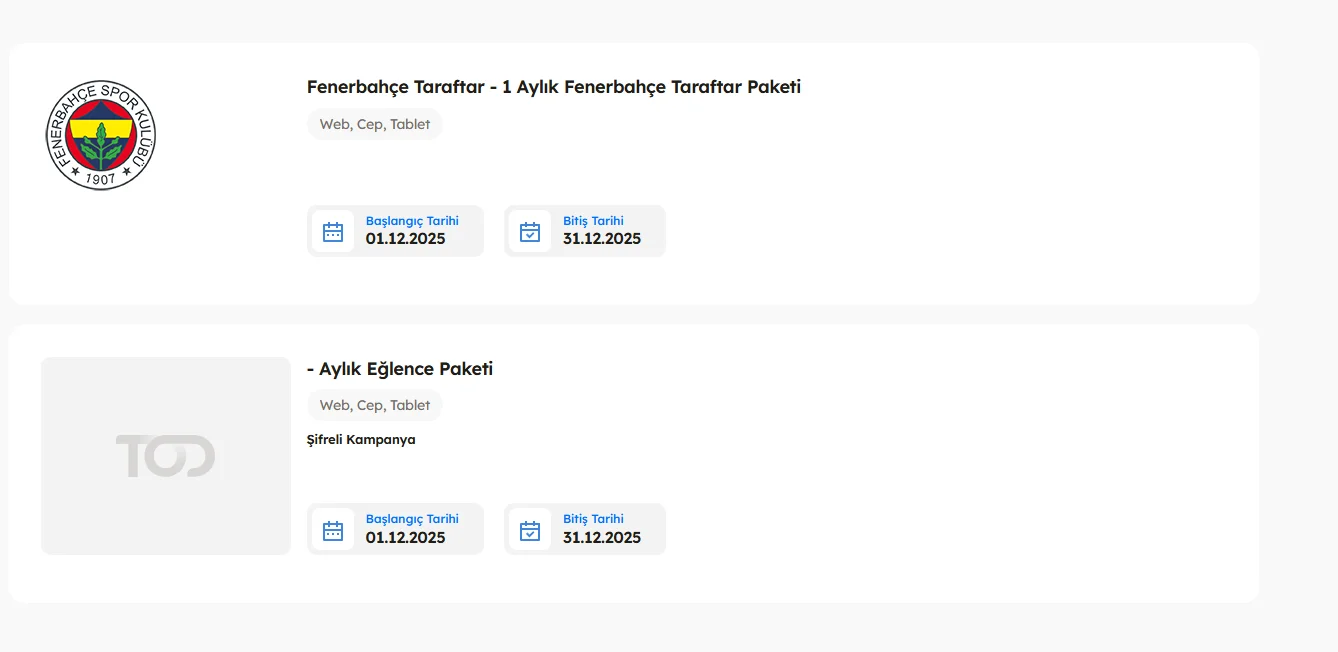The width and height of the screenshot is (1338, 652).
Task: Click the Web, Cep, Tablet chip under Fenerbahçe package
Action: pos(374,125)
